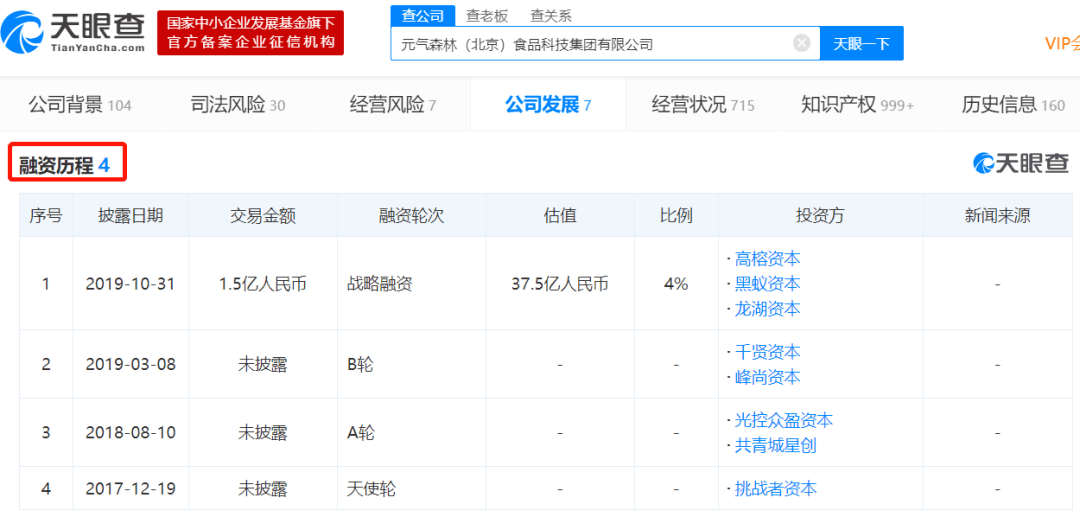Screen dimensions: 1080x517
Task: Click the TianYanCha logo at top left
Action: pos(73,32)
